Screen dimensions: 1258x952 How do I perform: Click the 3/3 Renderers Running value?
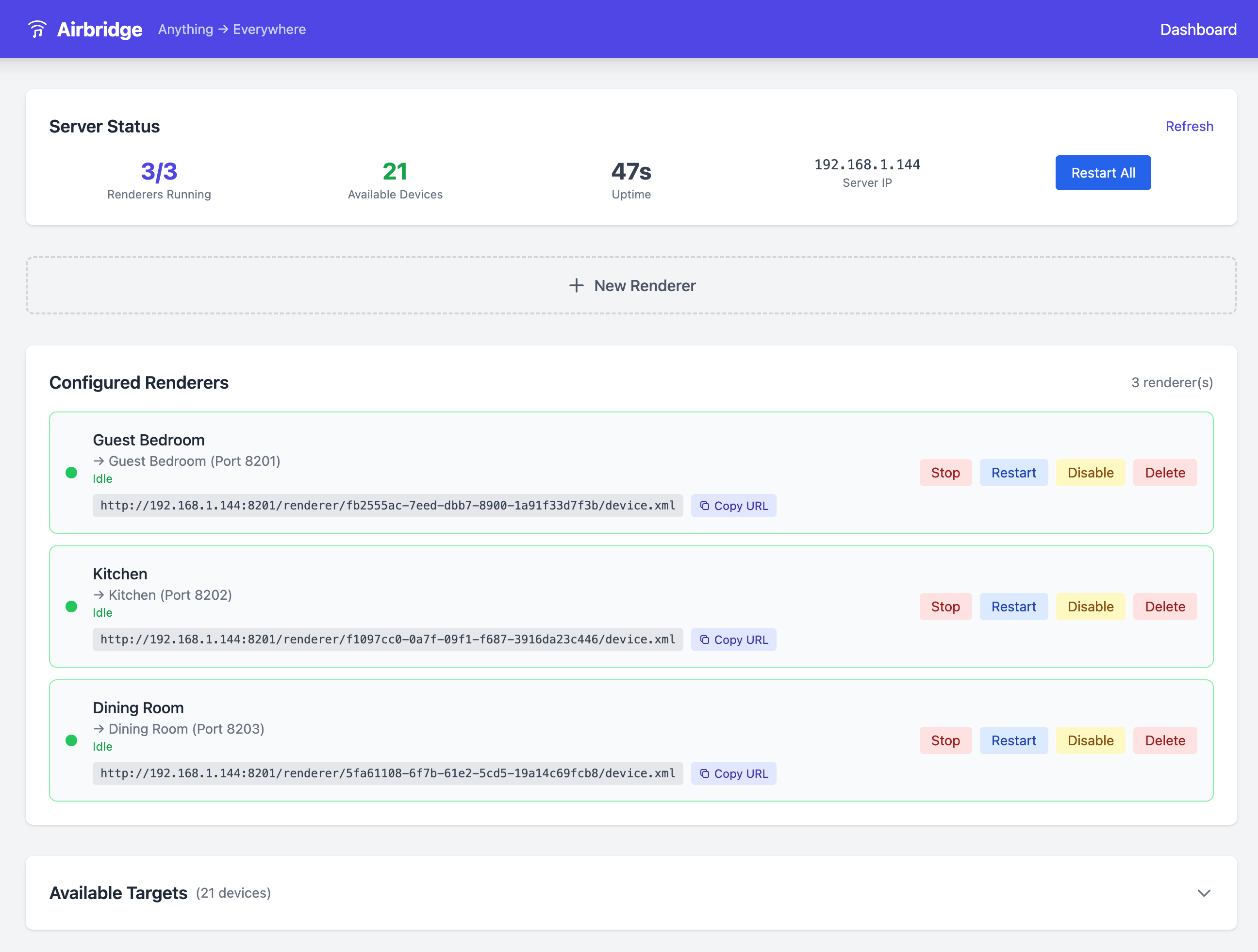[x=159, y=171]
